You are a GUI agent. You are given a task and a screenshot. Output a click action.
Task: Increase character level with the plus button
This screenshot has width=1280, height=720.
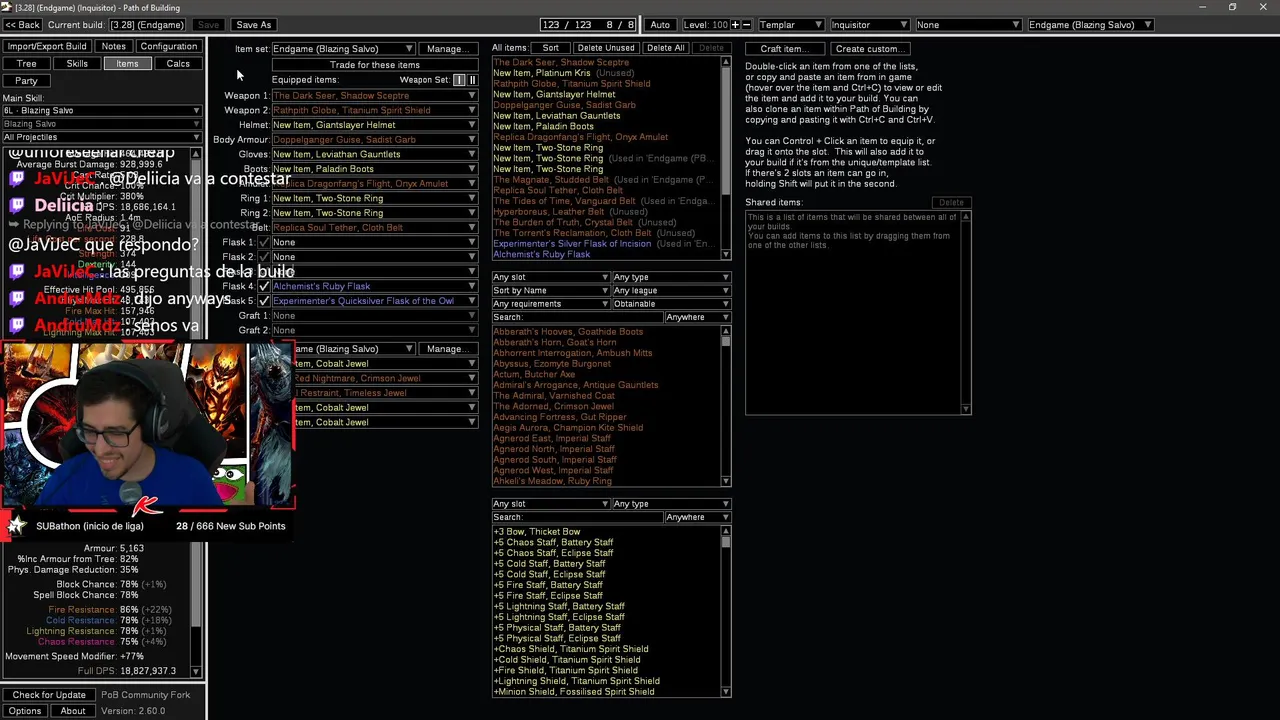(x=735, y=25)
